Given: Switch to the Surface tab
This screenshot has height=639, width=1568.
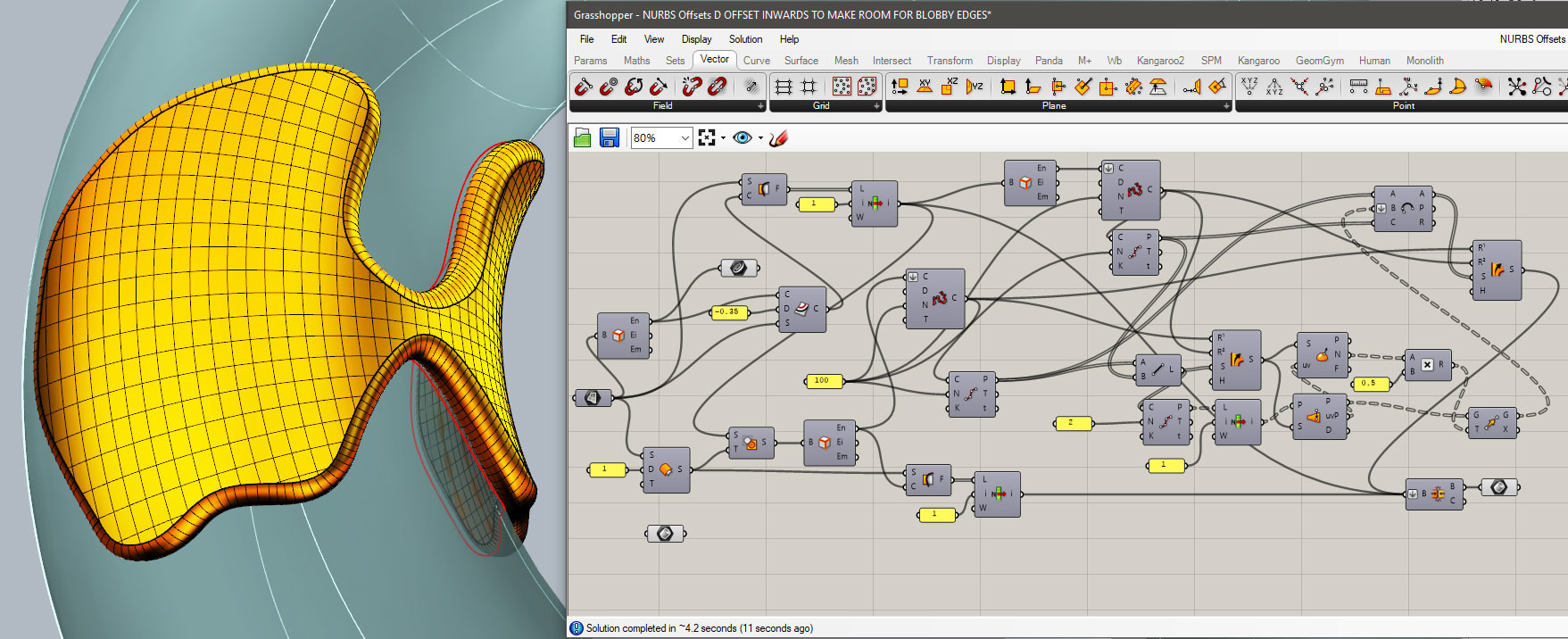Looking at the screenshot, I should (x=801, y=61).
